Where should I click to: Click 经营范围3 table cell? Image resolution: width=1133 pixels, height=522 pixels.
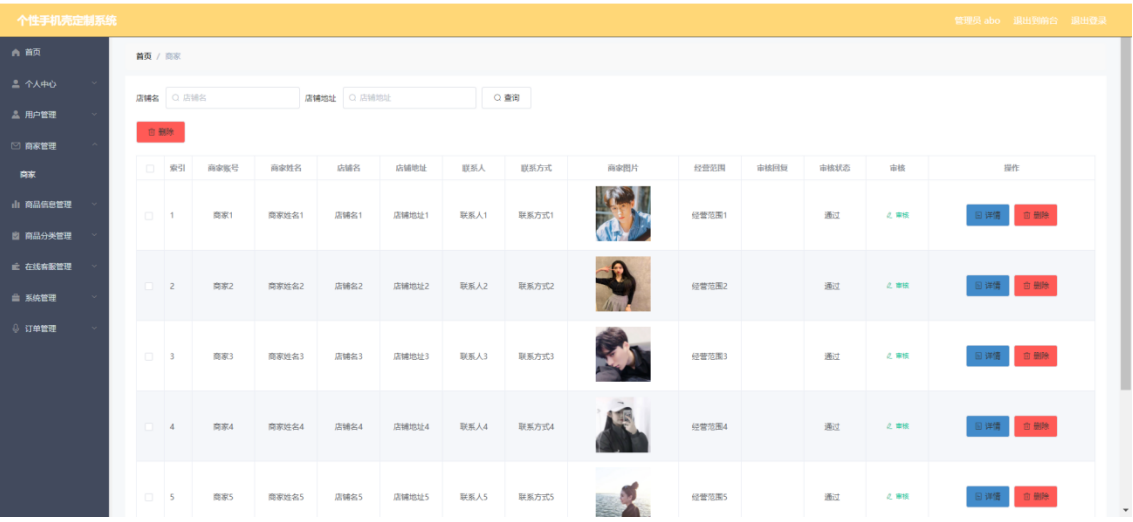[710, 356]
